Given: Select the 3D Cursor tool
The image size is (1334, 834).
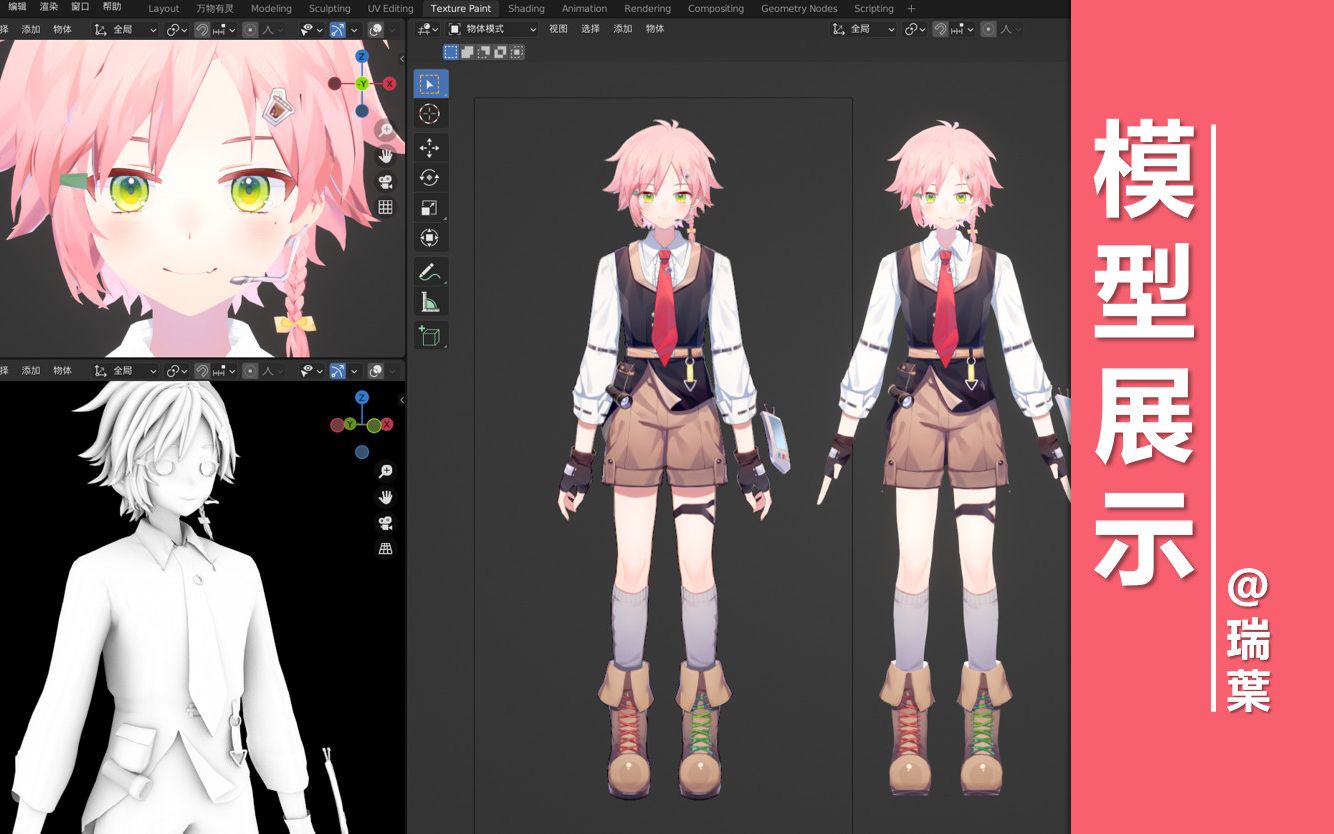Looking at the screenshot, I should 430,114.
